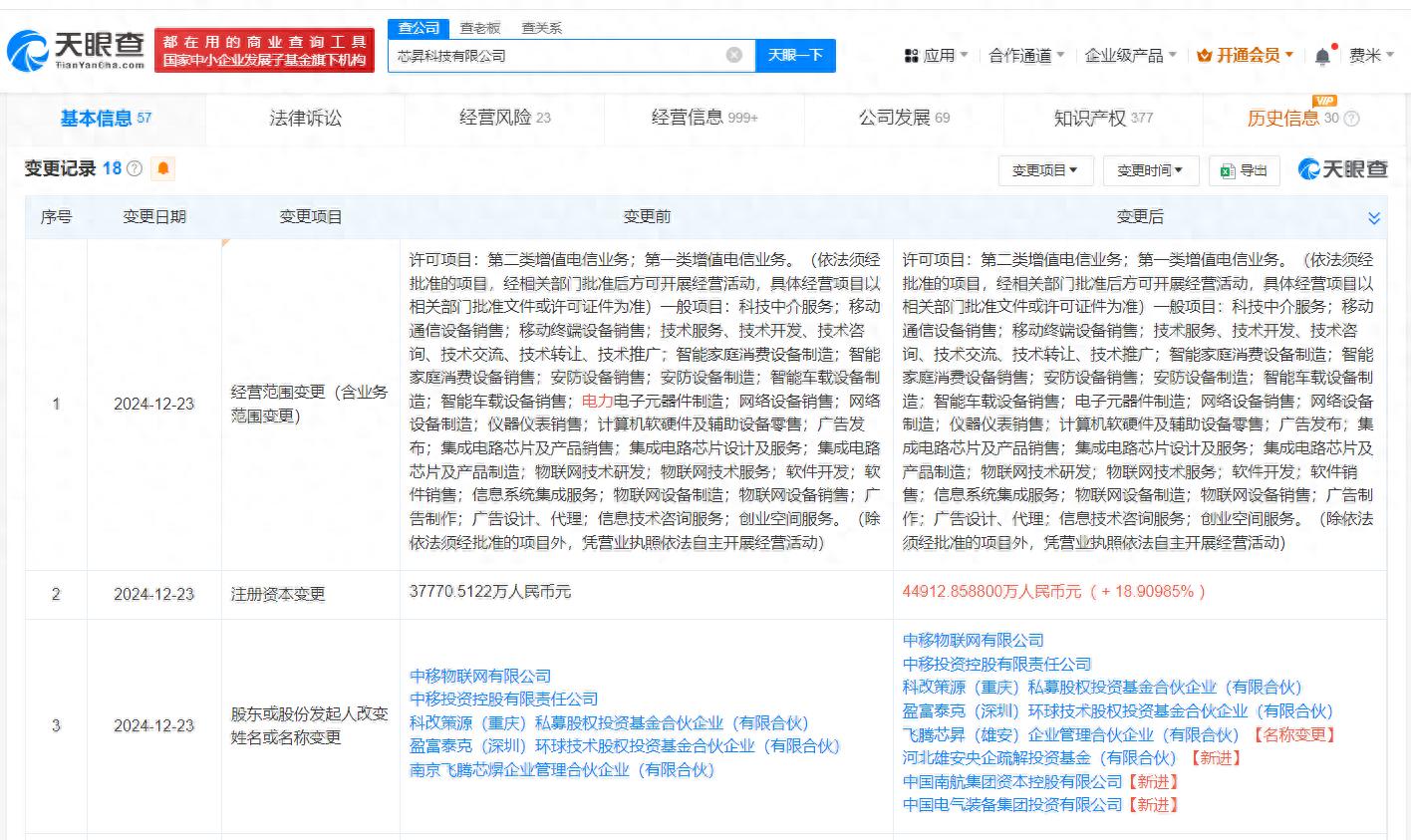Click the help icon beside 历史信息 30
1411x840 pixels.
[1351, 119]
